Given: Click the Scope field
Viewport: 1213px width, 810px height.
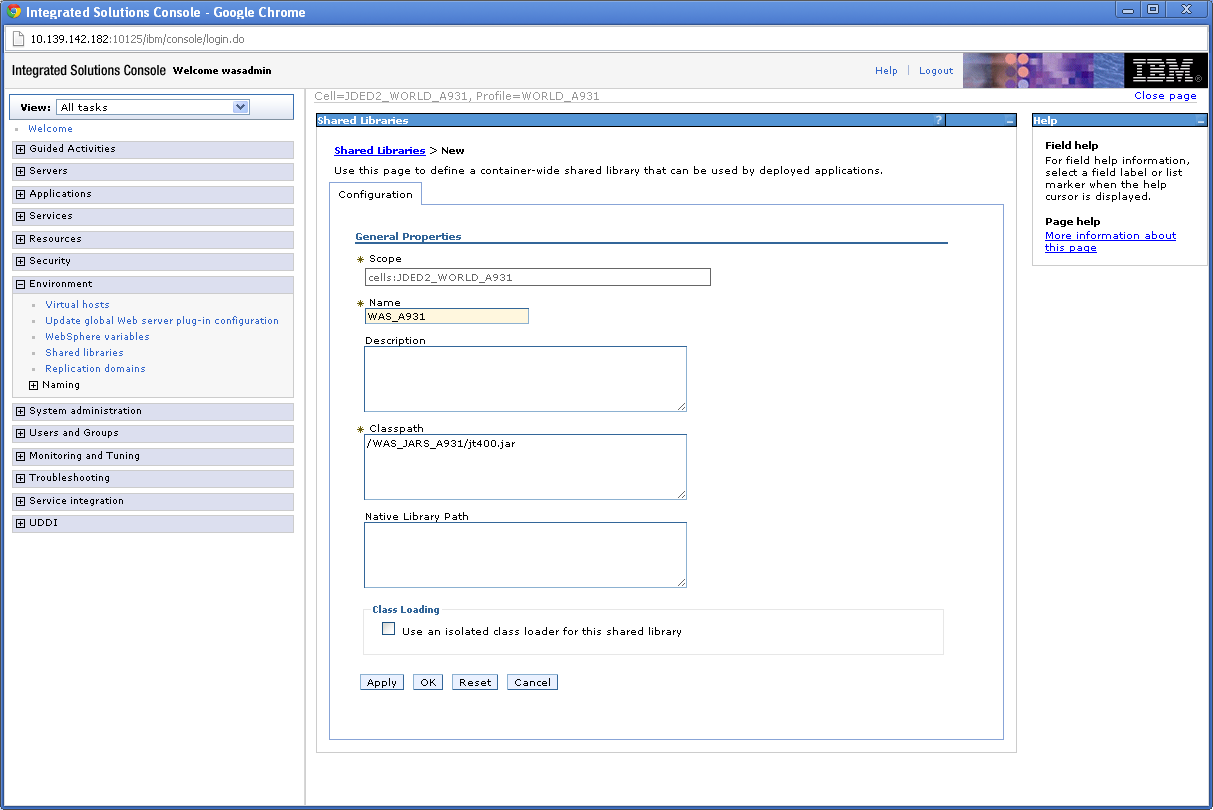Looking at the screenshot, I should pos(538,277).
